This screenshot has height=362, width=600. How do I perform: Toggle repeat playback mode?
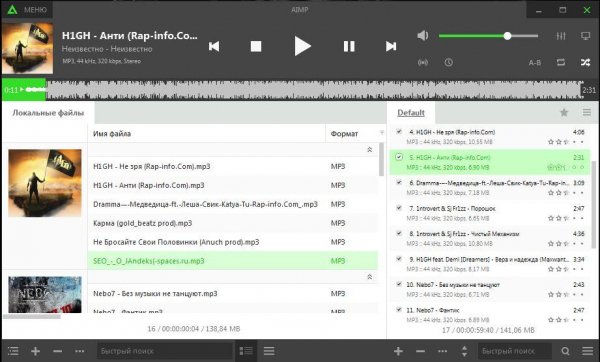(561, 62)
